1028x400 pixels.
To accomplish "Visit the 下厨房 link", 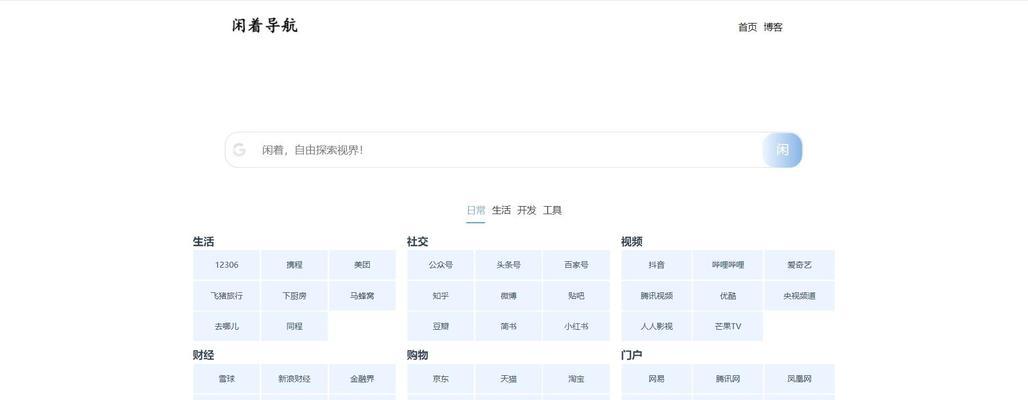I will [x=294, y=296].
